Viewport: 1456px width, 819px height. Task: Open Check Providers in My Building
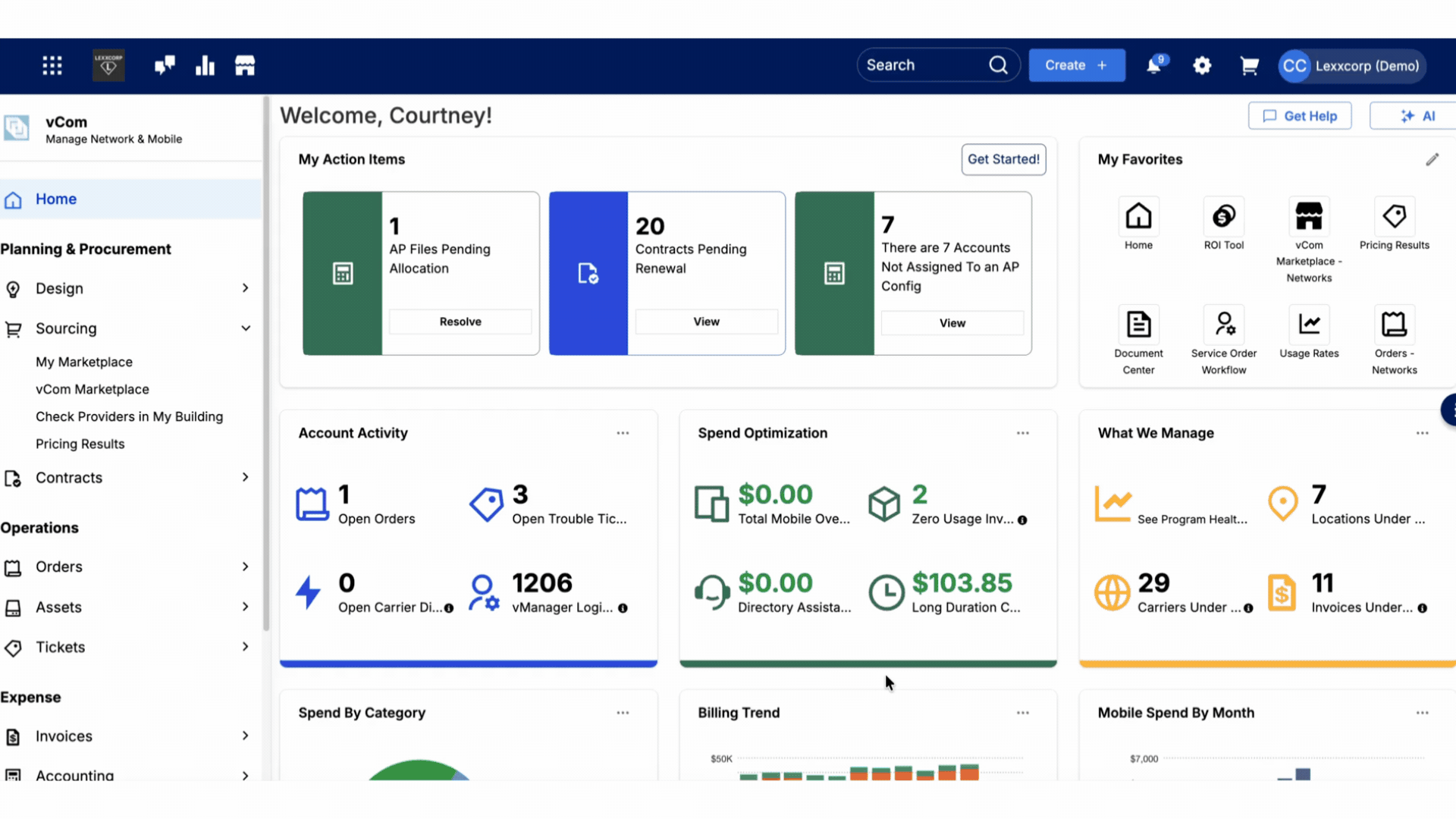click(130, 417)
